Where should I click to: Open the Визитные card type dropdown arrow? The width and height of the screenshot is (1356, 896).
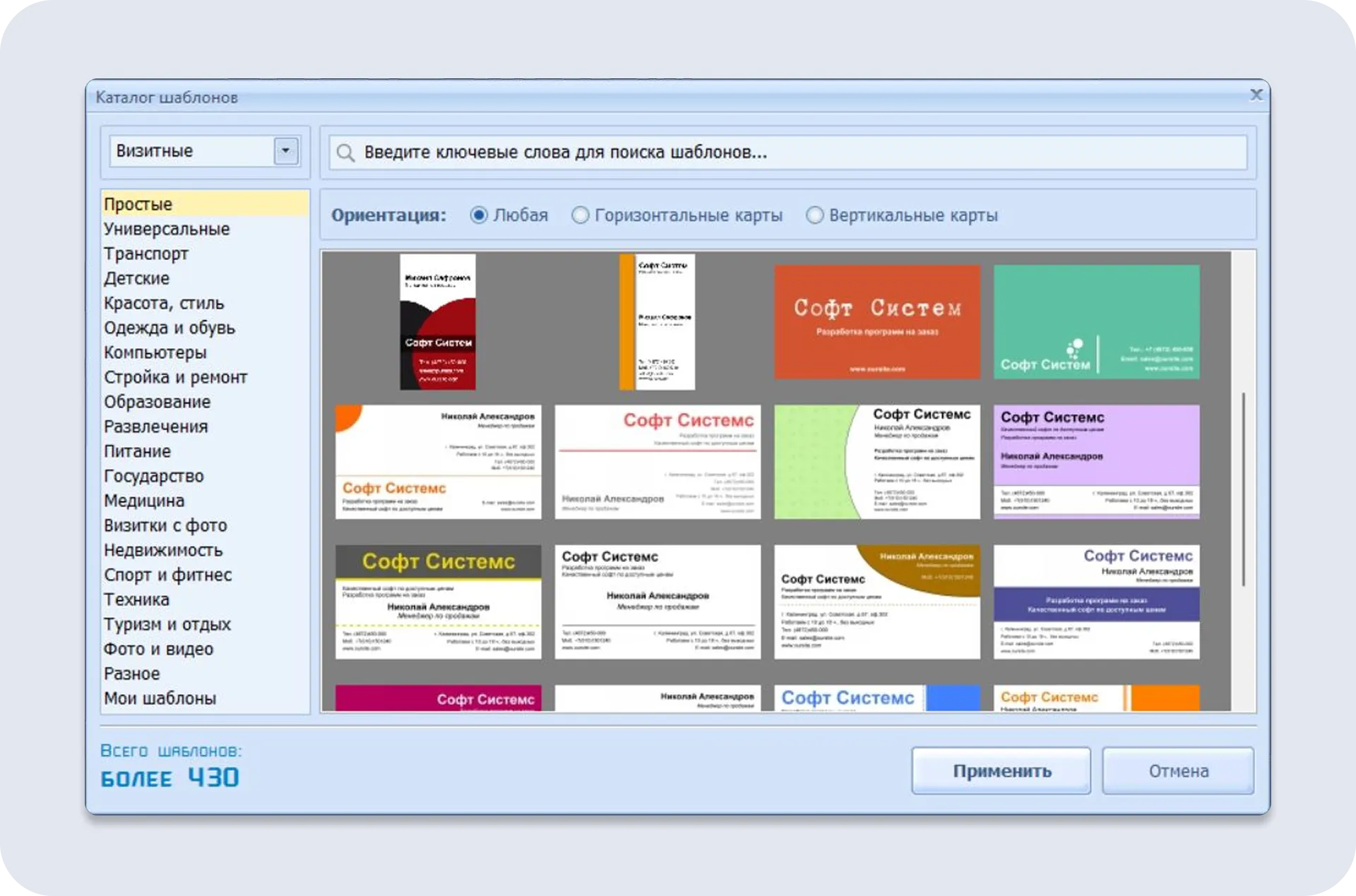click(286, 150)
